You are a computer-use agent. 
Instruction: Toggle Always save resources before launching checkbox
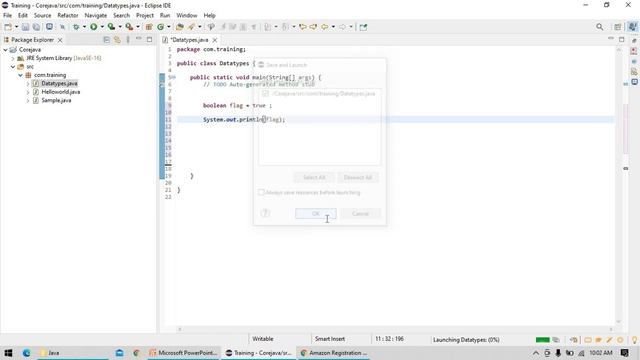click(261, 192)
